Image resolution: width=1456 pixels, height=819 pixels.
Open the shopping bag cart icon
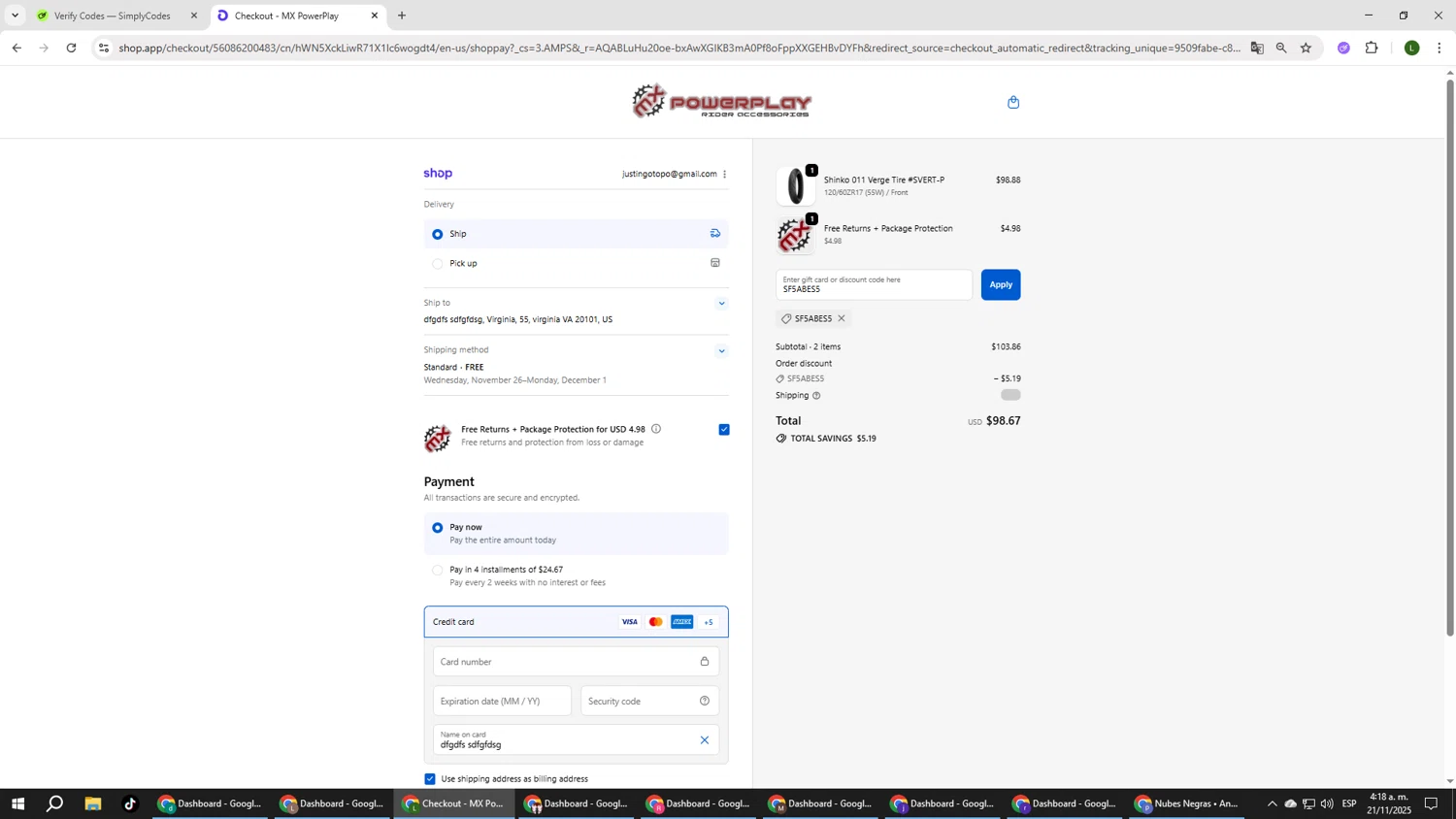(x=1013, y=103)
